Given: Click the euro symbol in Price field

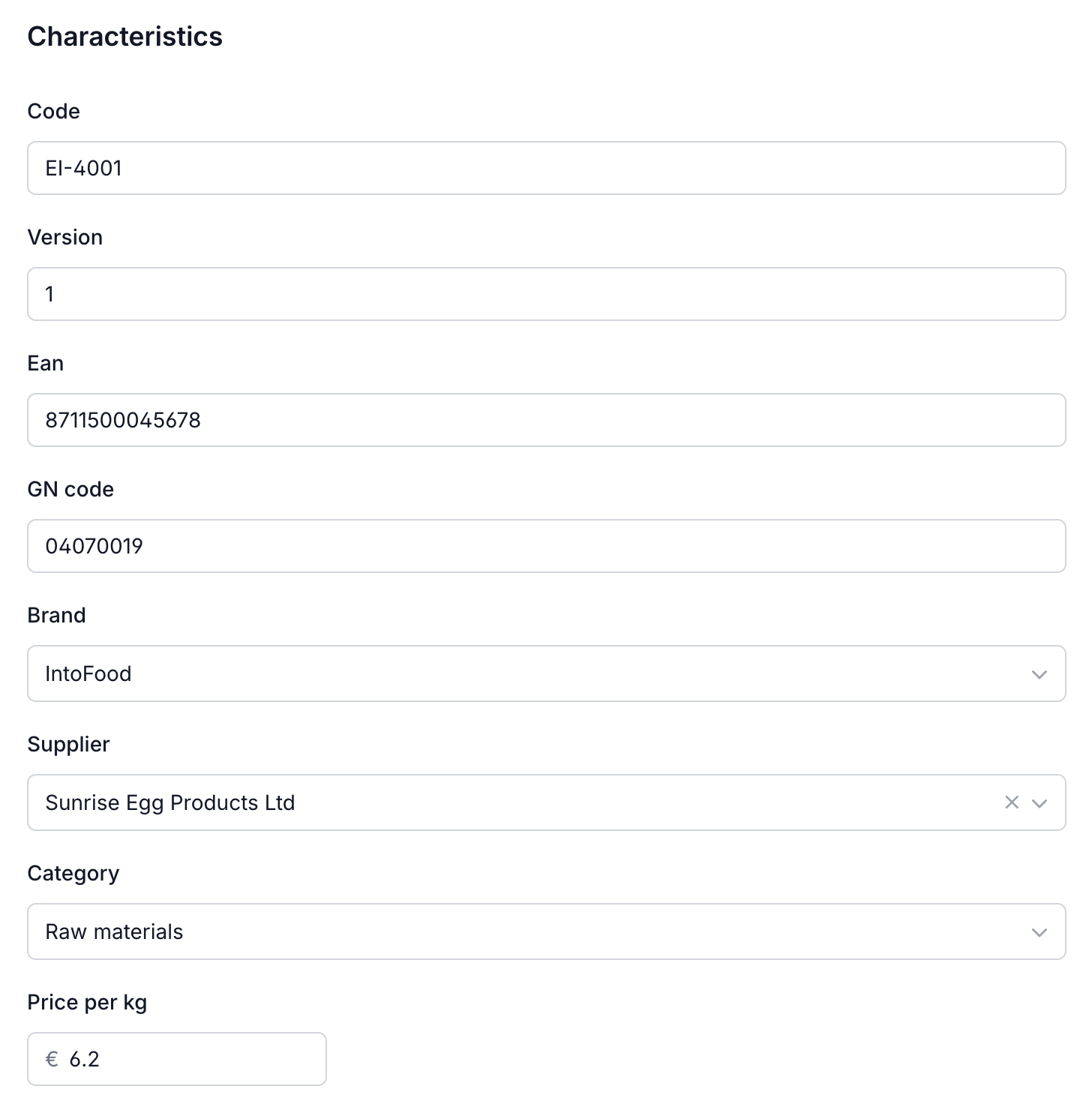Looking at the screenshot, I should coord(51,1058).
